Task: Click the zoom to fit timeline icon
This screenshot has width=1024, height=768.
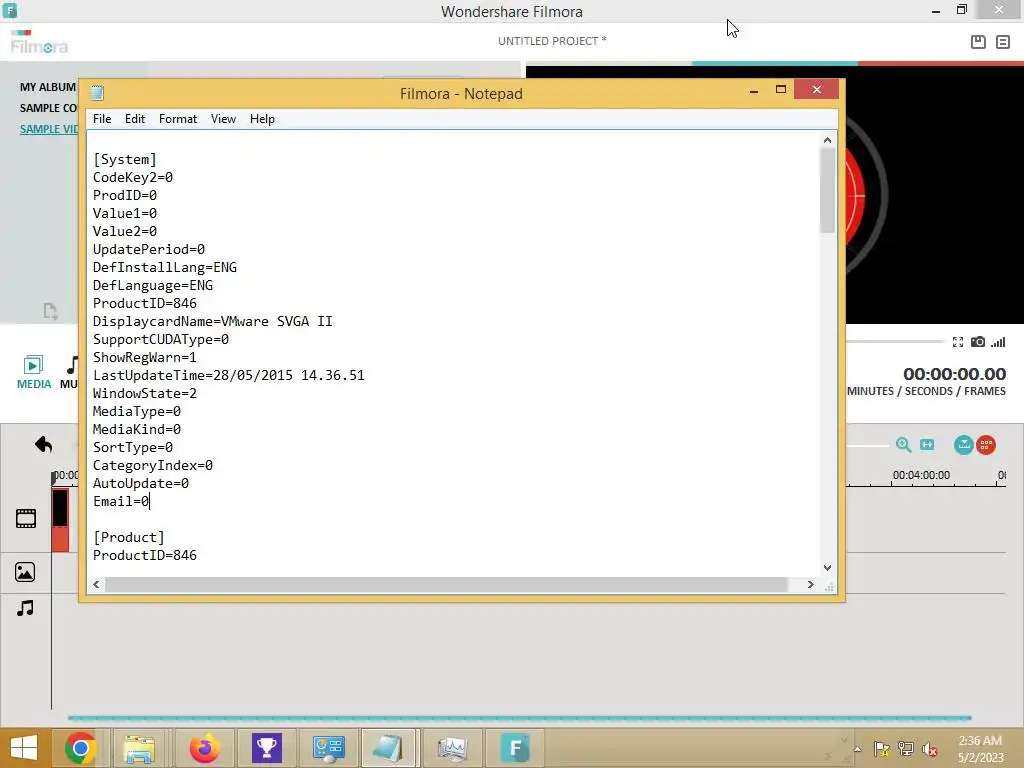Action: [x=927, y=445]
